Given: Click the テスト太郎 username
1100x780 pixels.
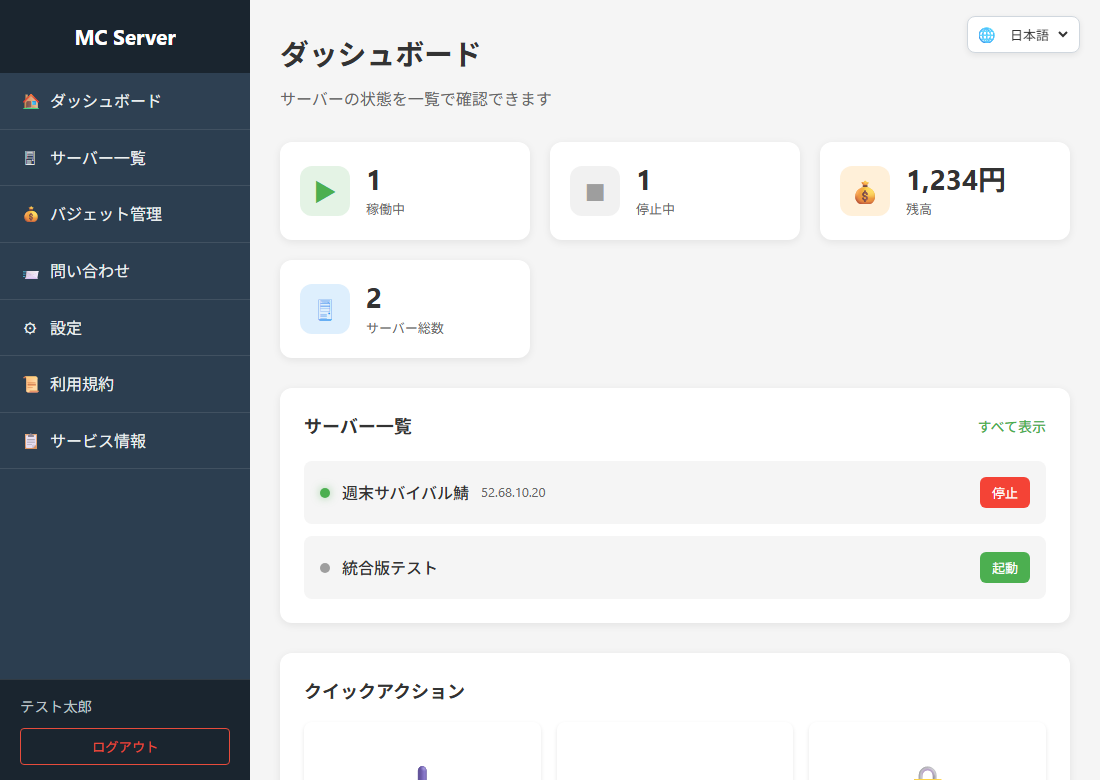Looking at the screenshot, I should click(x=56, y=706).
